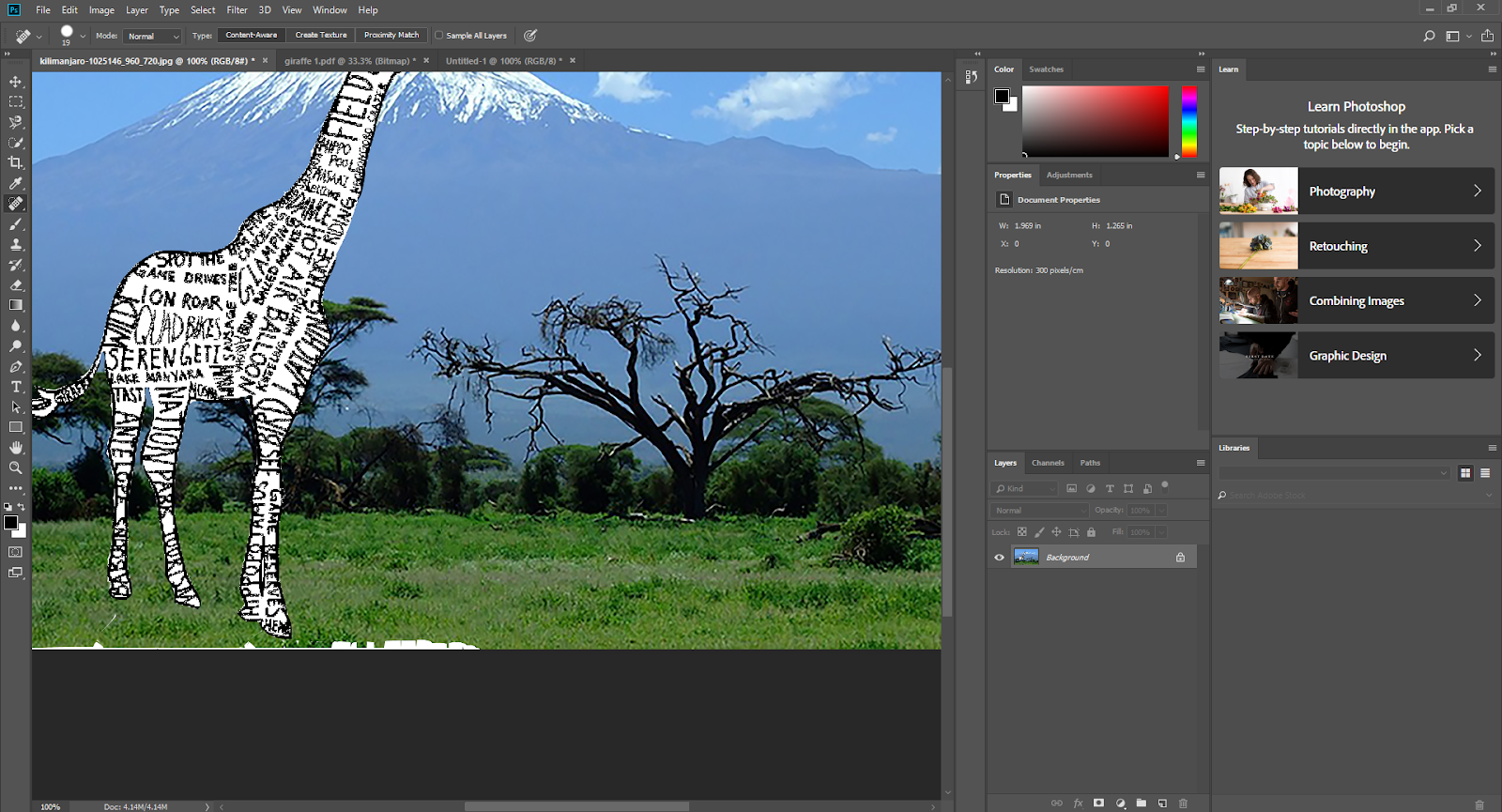Expand the Fill slider dropdown
Screen dimensions: 1502x812
click(x=1161, y=532)
